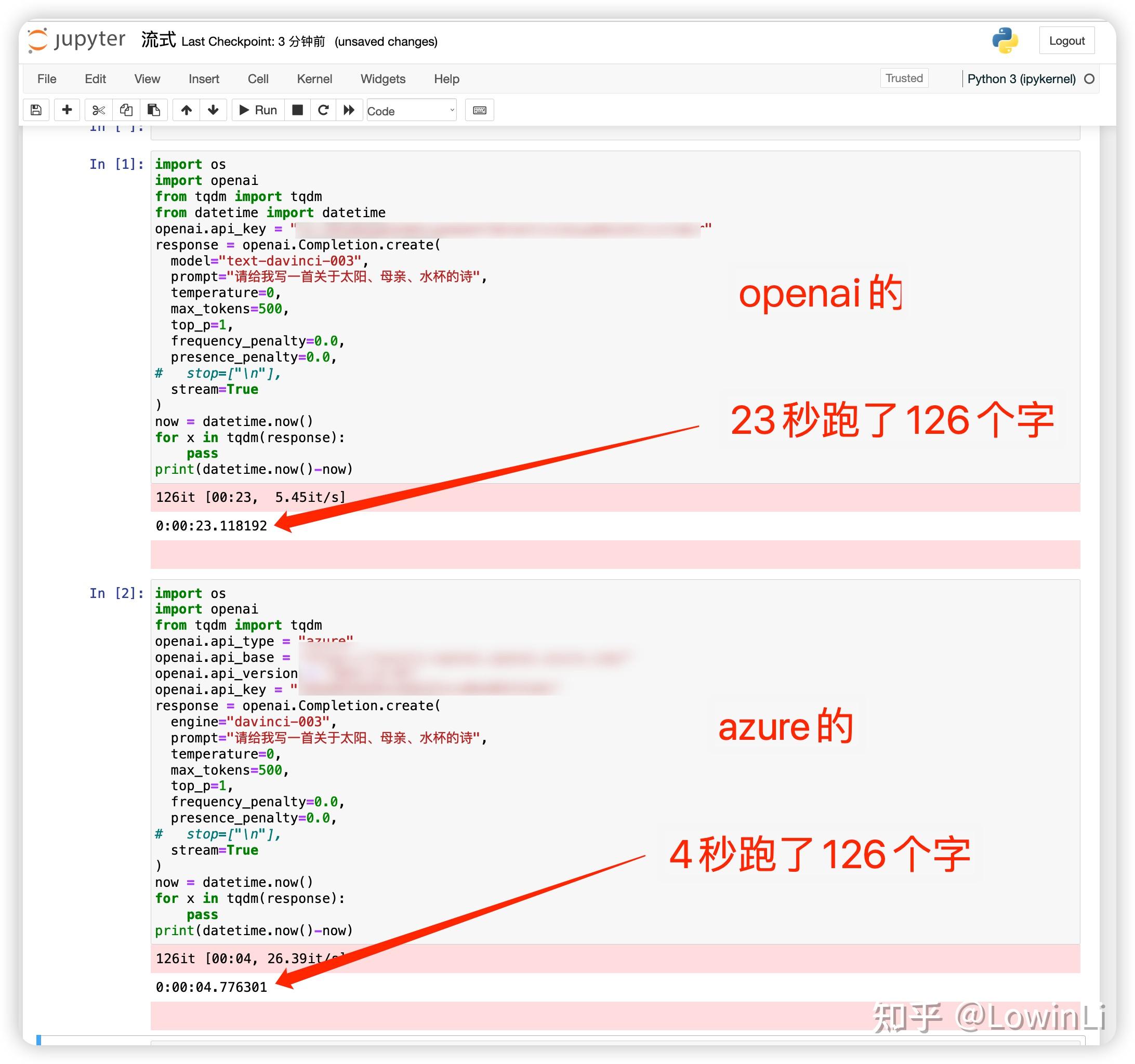Click the Python logo in the header
1135x1064 pixels.
click(1004, 40)
